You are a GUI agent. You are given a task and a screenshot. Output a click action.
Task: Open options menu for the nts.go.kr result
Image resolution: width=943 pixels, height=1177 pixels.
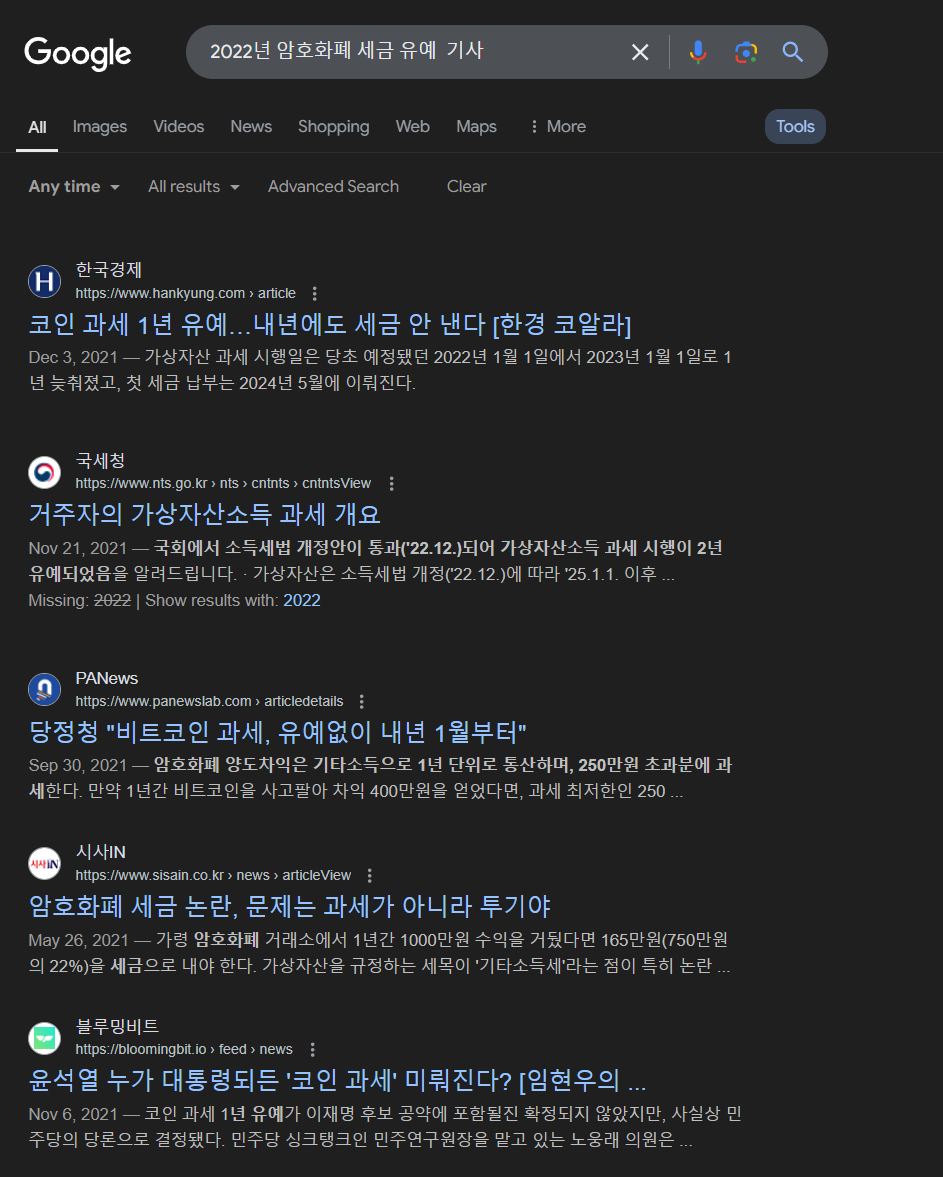(391, 483)
